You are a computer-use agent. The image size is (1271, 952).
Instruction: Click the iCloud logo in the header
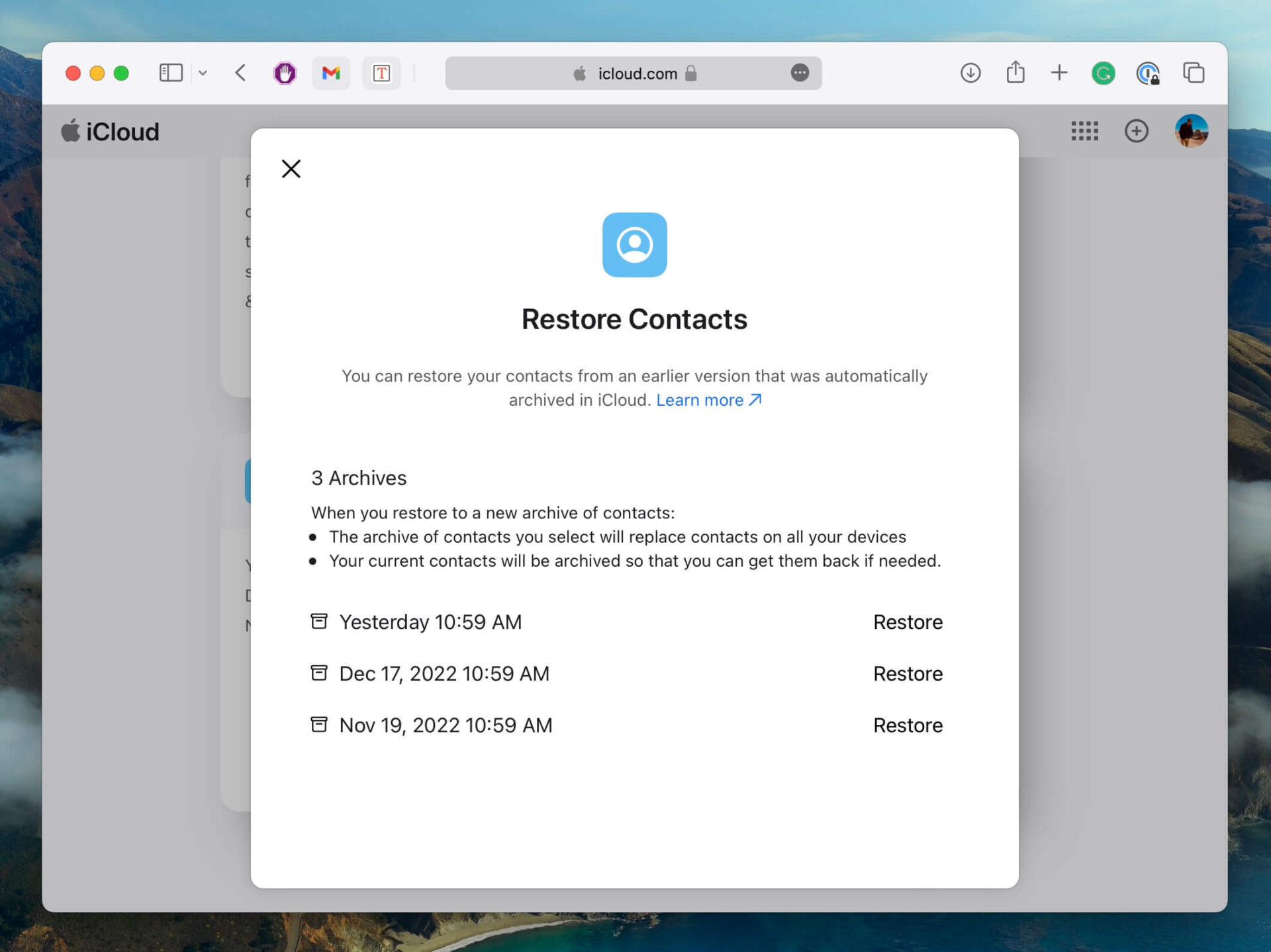click(x=110, y=130)
